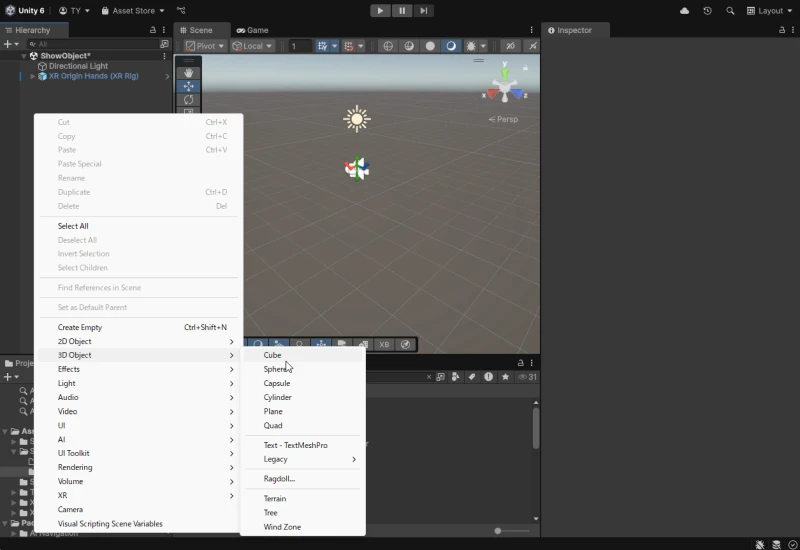Click the Hierarchy search field
The height and width of the screenshot is (550, 800).
tap(93, 44)
